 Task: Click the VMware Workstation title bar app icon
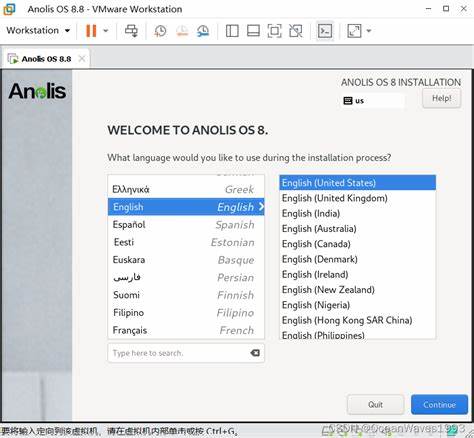tap(9, 9)
